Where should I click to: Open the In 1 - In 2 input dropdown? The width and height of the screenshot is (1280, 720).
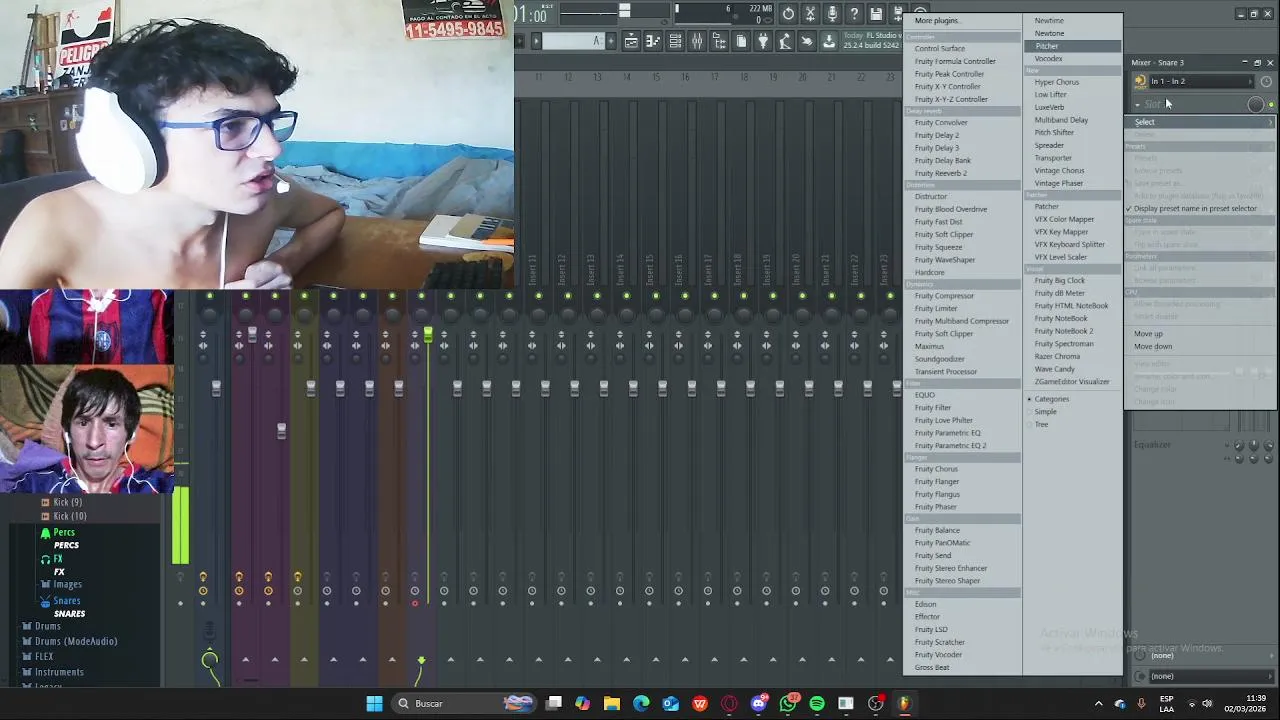1201,82
